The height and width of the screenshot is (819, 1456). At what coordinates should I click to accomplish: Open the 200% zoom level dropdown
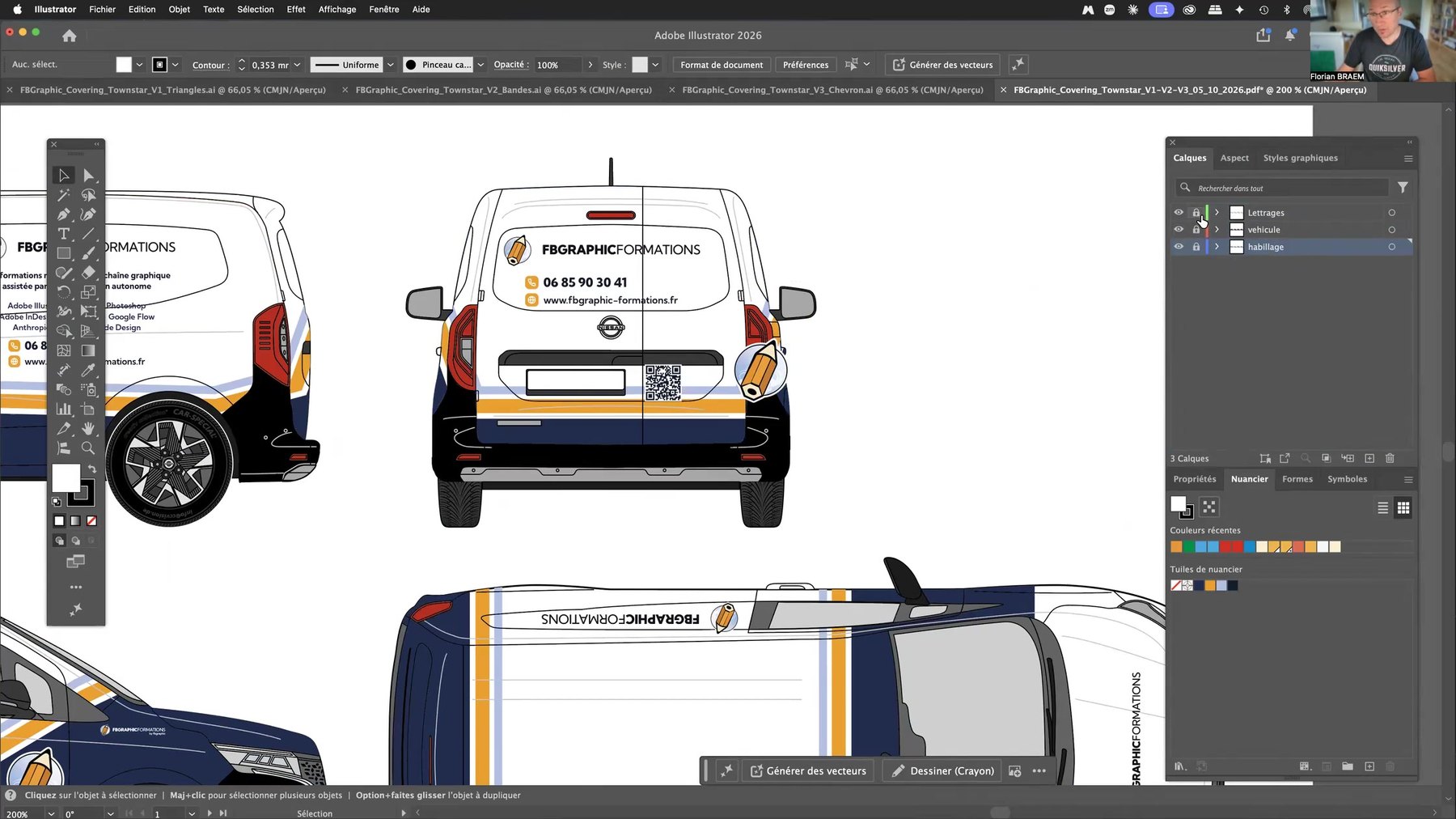coord(51,813)
